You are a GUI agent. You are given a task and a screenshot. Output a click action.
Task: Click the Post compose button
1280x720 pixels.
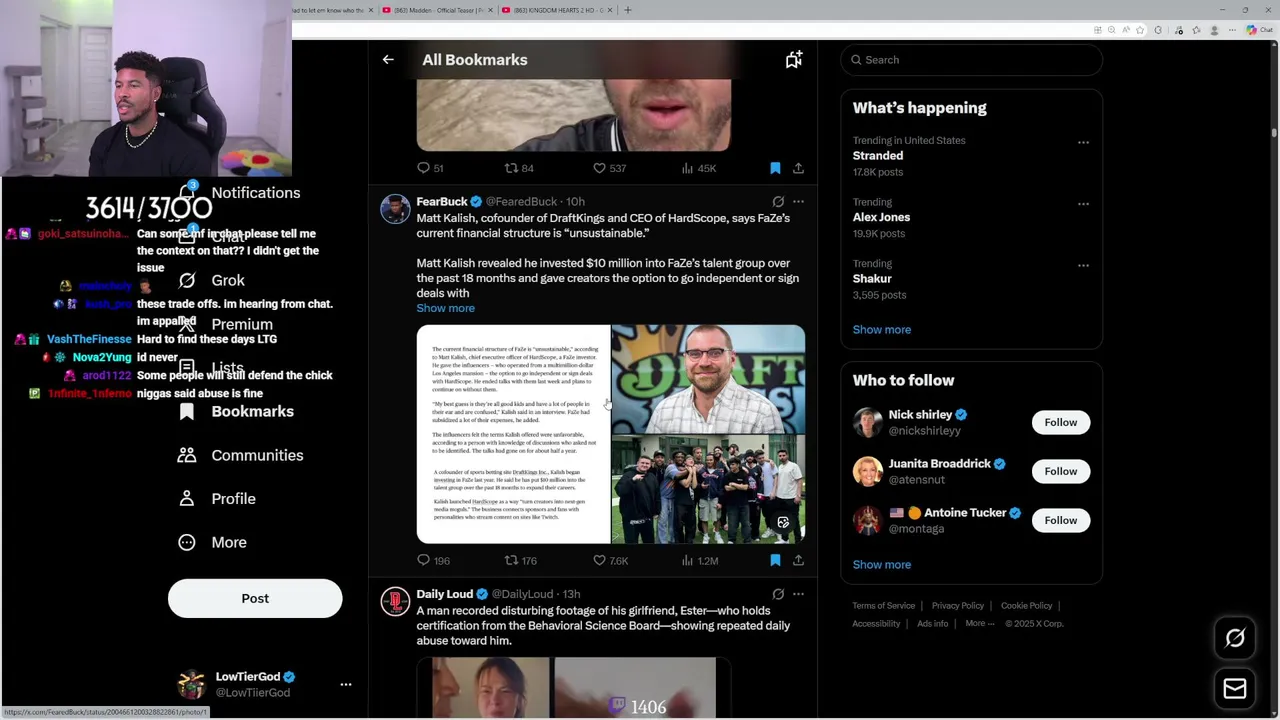coord(255,599)
